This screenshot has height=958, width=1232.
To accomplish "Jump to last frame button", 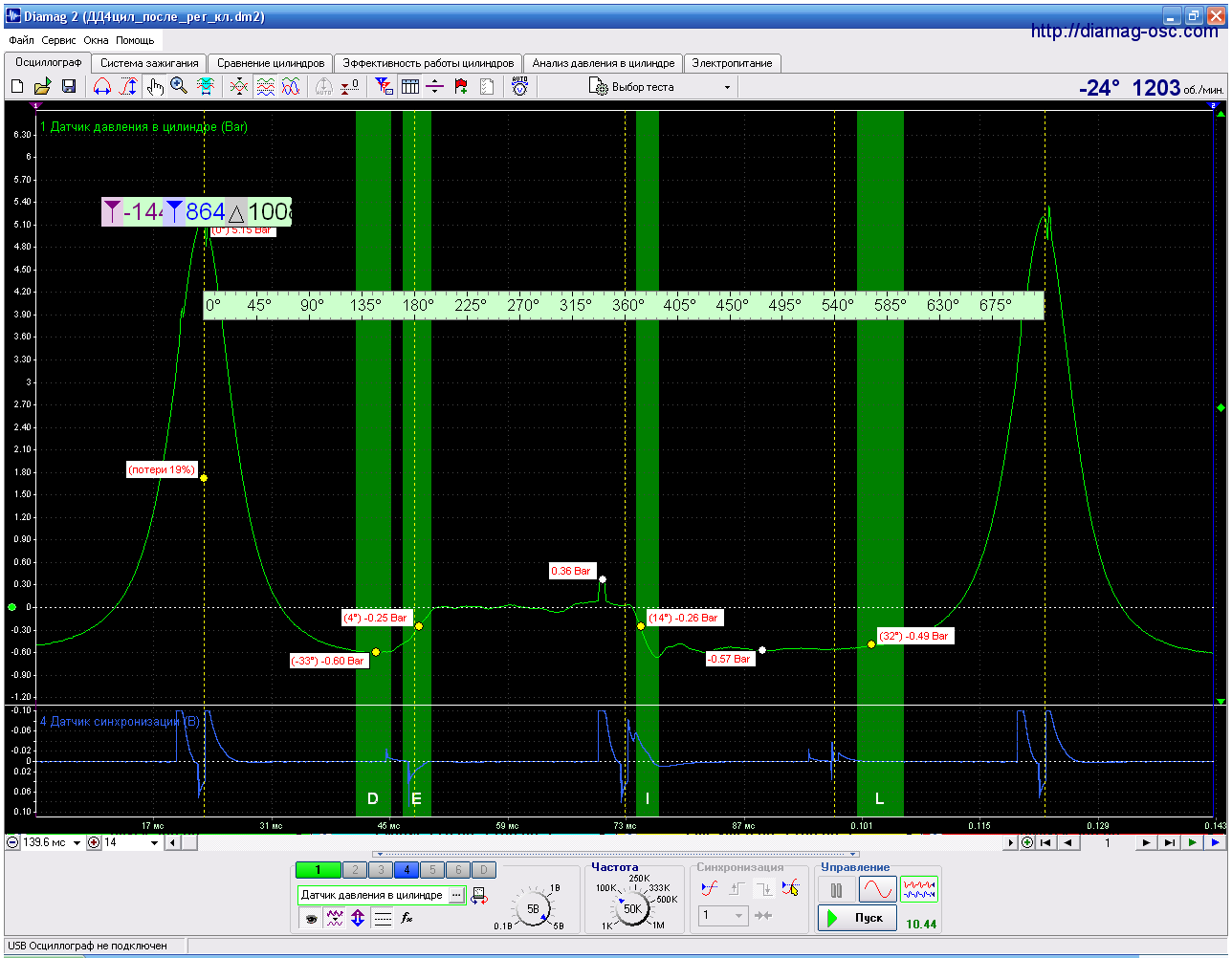I will click(x=1170, y=843).
